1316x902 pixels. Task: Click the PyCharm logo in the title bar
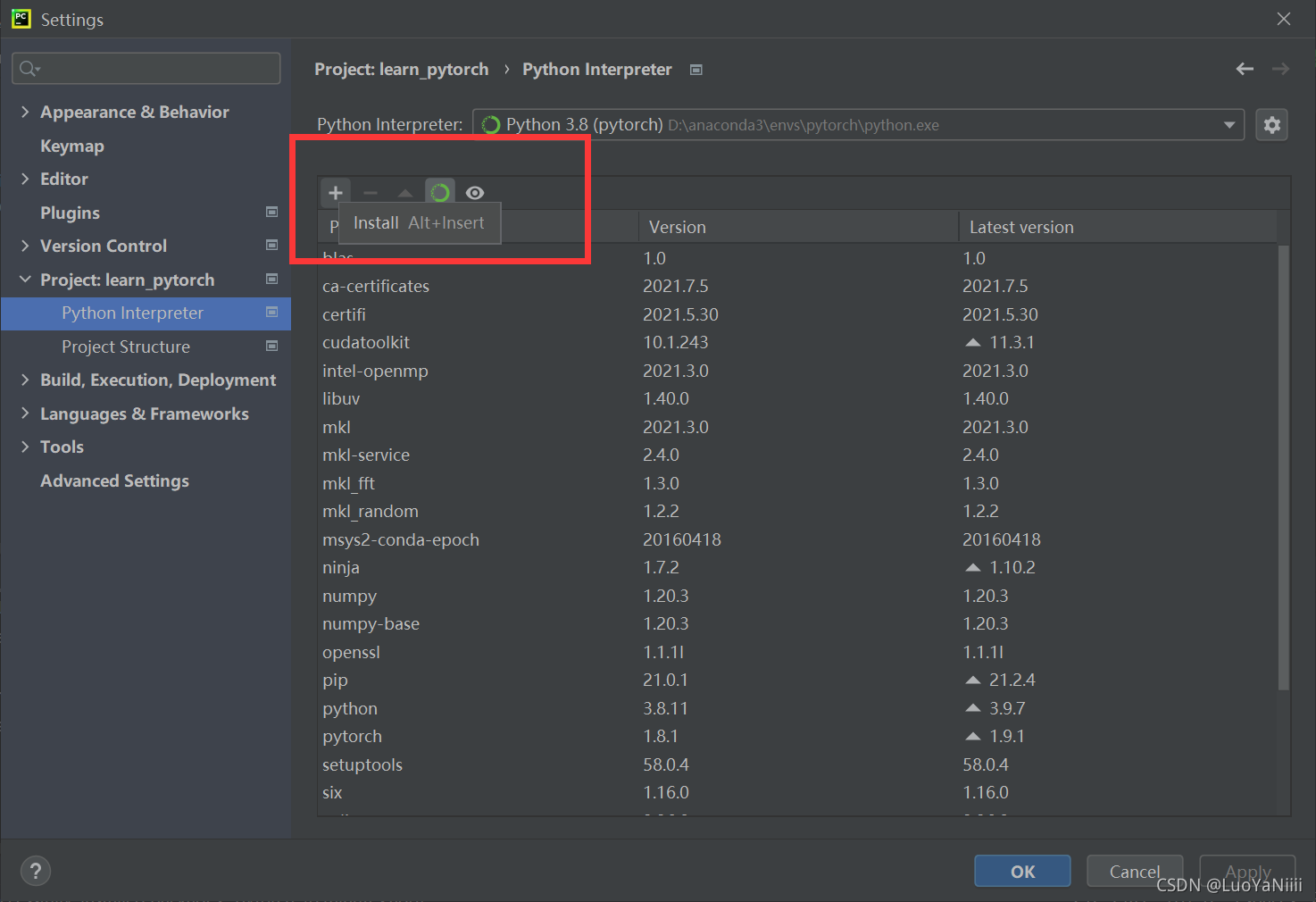(x=20, y=18)
